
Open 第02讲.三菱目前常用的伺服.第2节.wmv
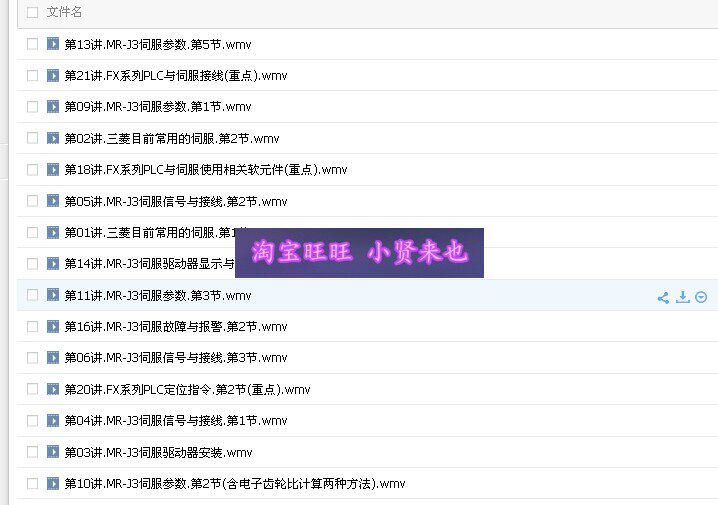tap(172, 138)
